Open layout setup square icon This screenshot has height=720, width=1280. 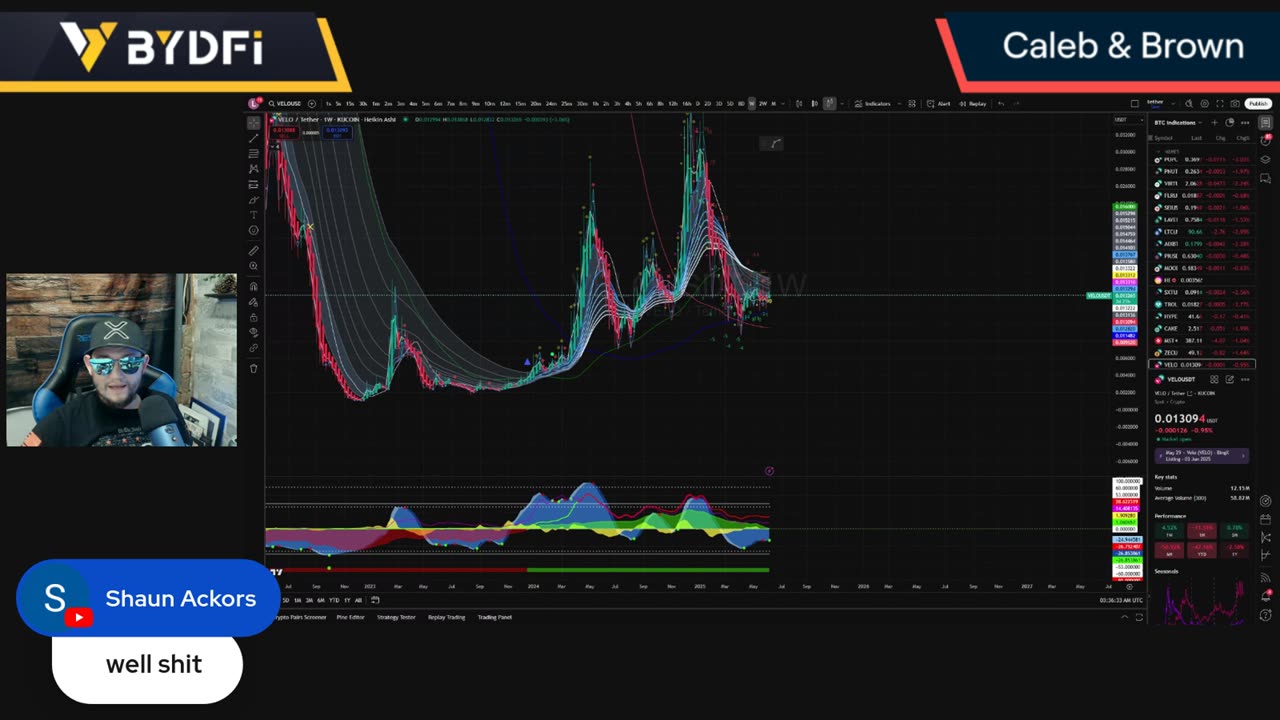1135,103
